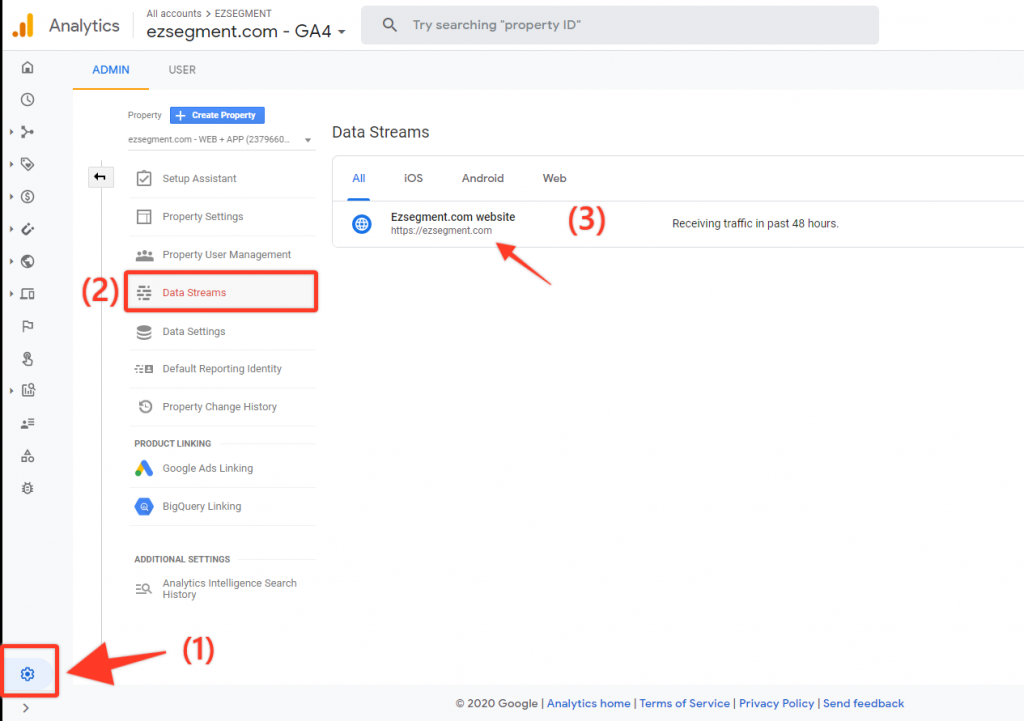Viewport: 1024px width, 721px height.
Task: Open Data Streams menu item
Action: (x=221, y=292)
